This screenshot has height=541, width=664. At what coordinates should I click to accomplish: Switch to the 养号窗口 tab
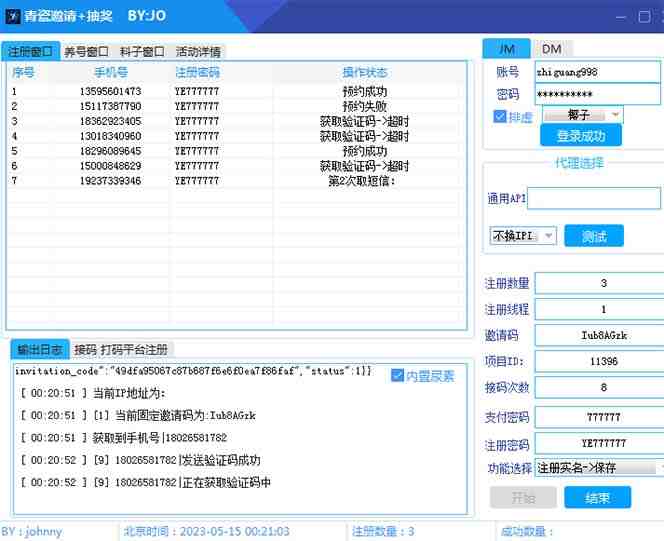[86, 51]
